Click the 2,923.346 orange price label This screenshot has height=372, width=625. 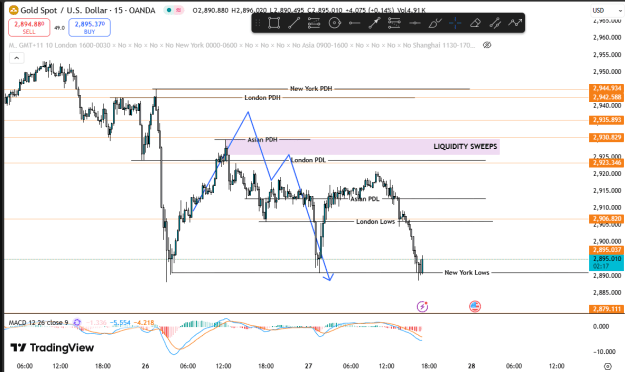coord(606,163)
